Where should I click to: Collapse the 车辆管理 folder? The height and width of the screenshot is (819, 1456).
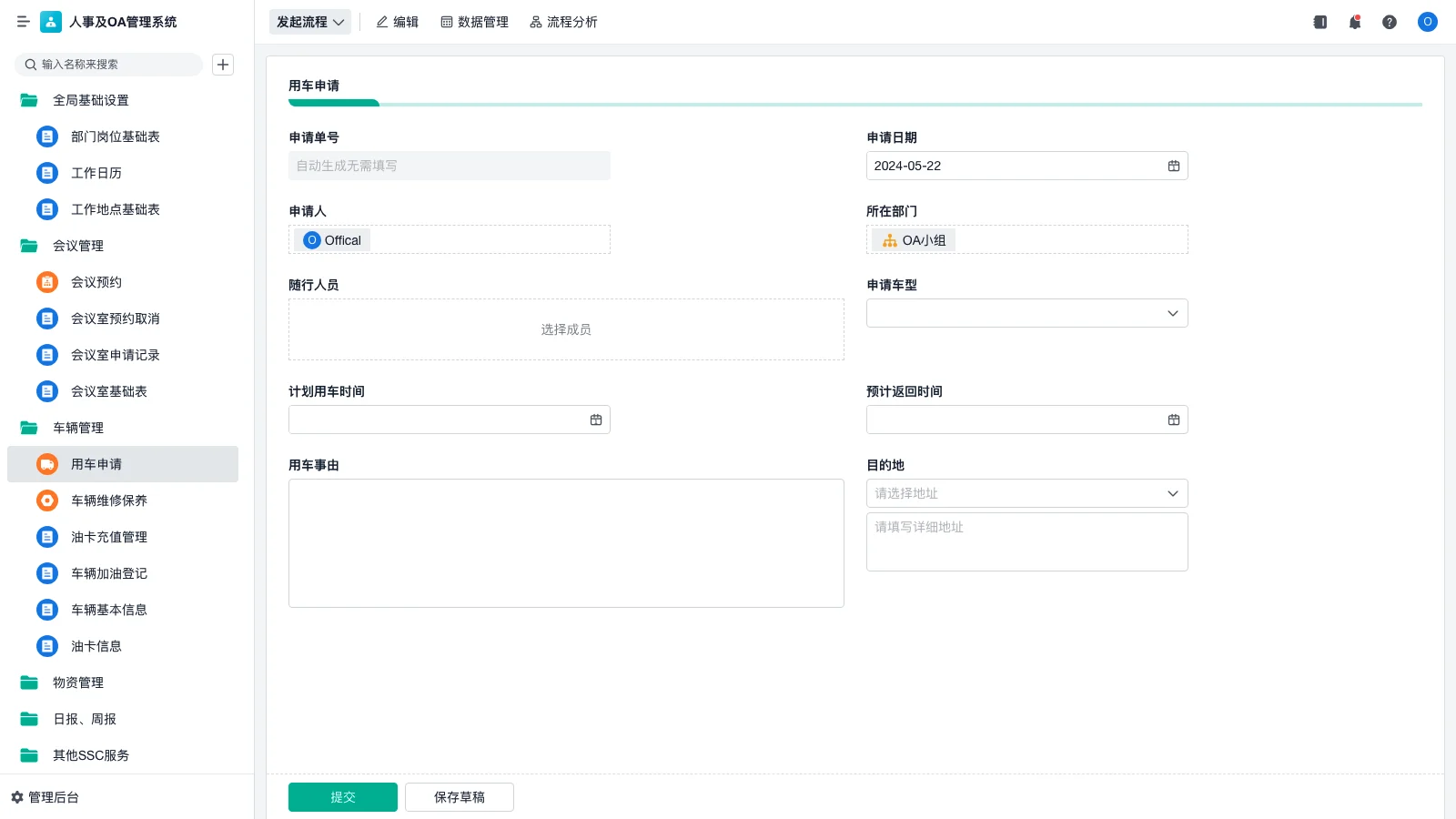[x=78, y=428]
